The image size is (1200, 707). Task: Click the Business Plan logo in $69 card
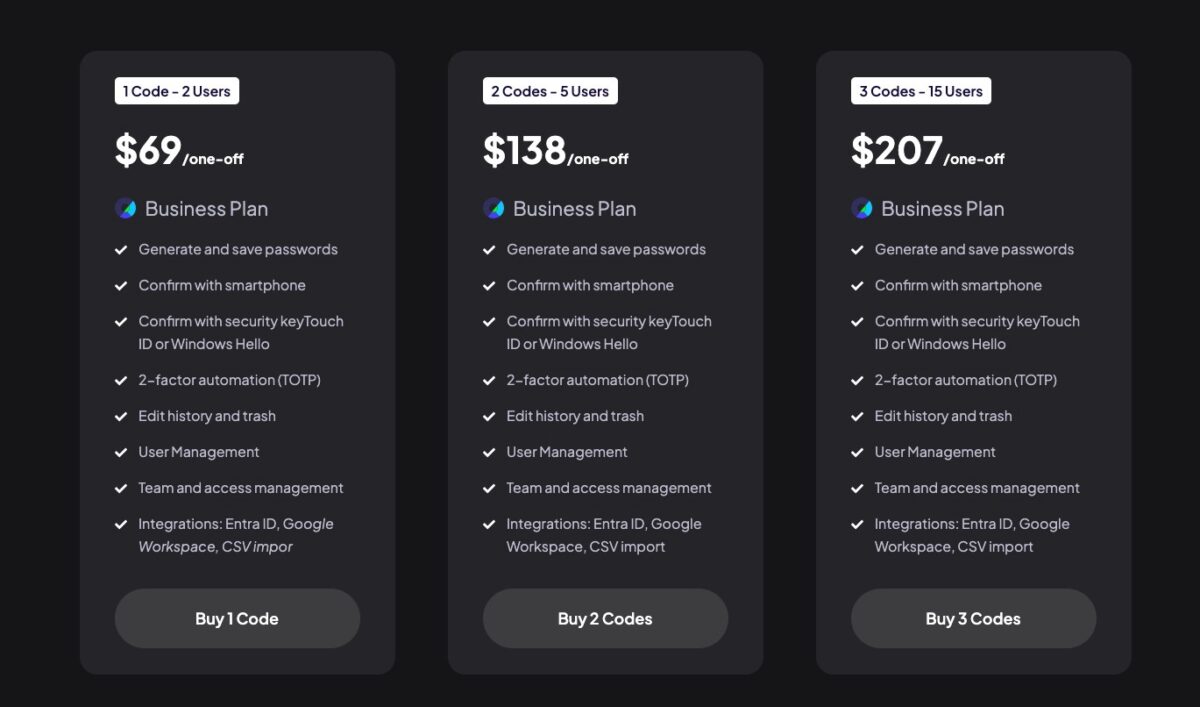click(x=125, y=208)
